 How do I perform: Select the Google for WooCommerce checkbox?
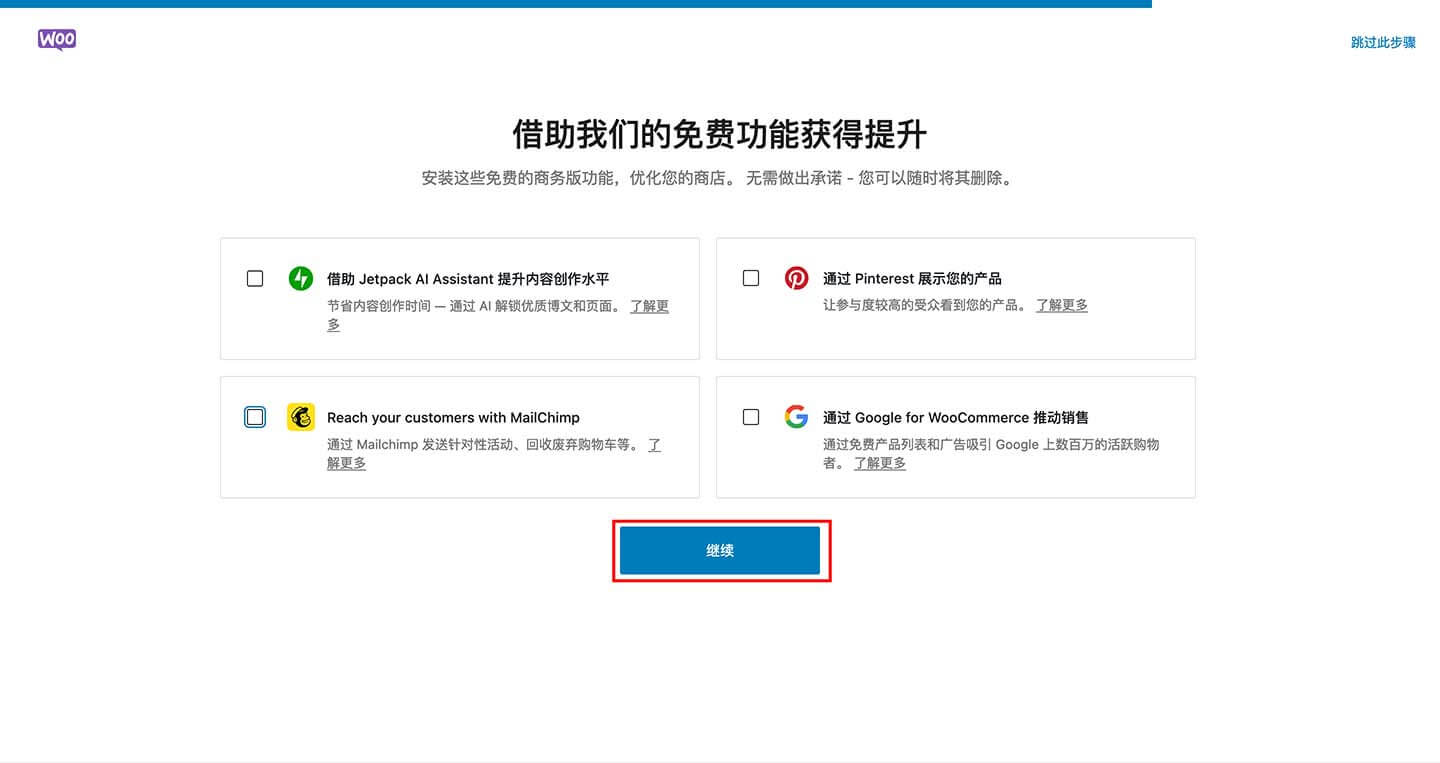[x=751, y=417]
